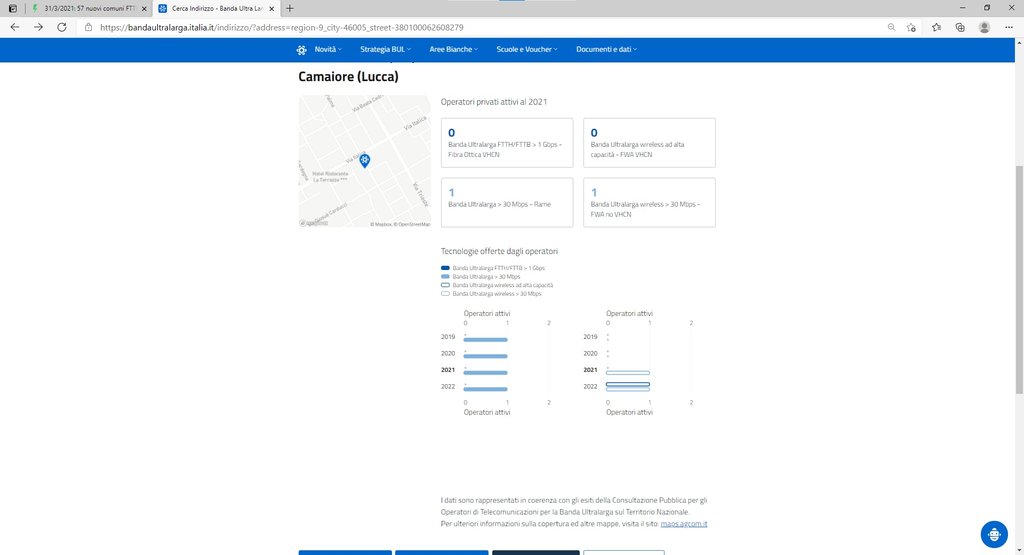Image resolution: width=1024 pixels, height=555 pixels.
Task: Follow the maps.agcom.it link
Action: 683,524
